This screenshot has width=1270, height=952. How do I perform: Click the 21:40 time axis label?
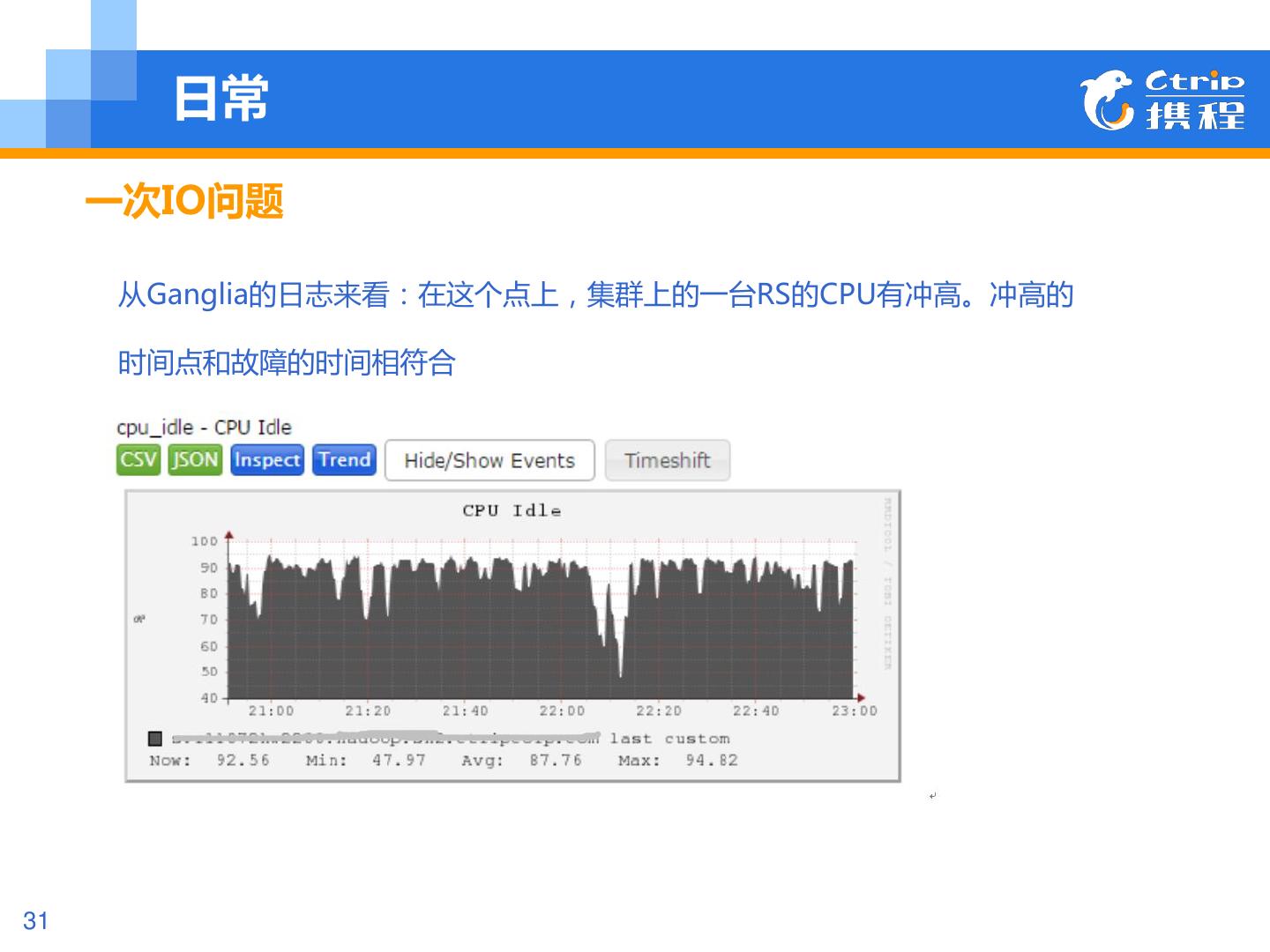465,710
